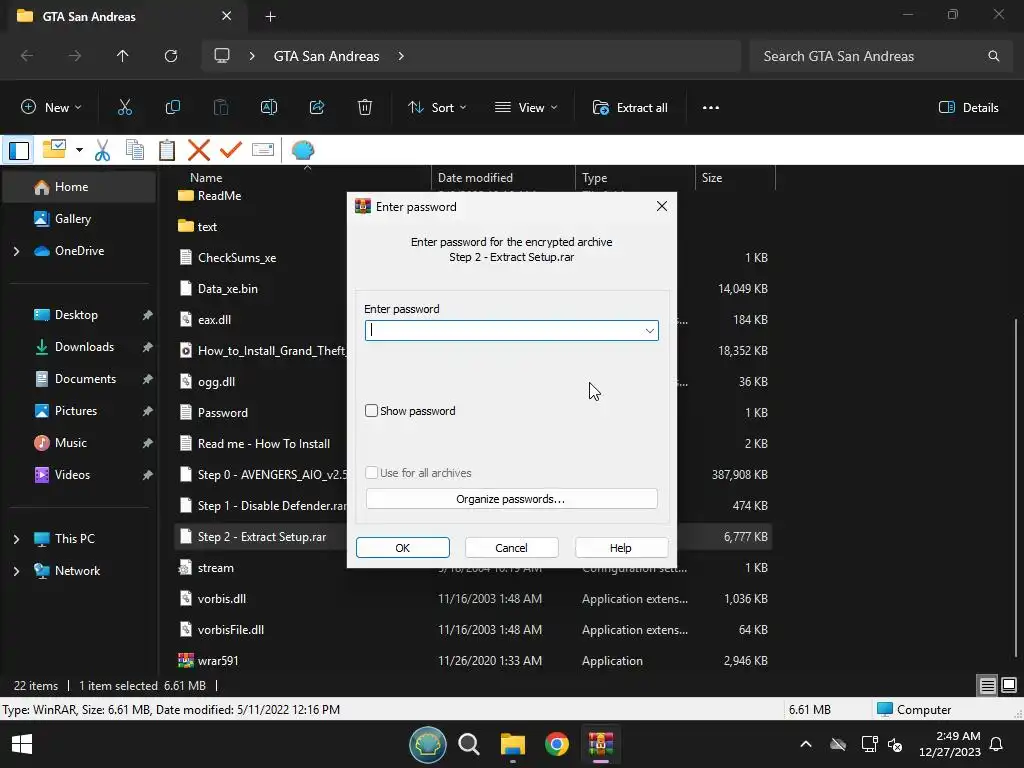Viewport: 1024px width, 768px height.
Task: Switch to large thumbnails view icon in status bar
Action: pos(1009,685)
